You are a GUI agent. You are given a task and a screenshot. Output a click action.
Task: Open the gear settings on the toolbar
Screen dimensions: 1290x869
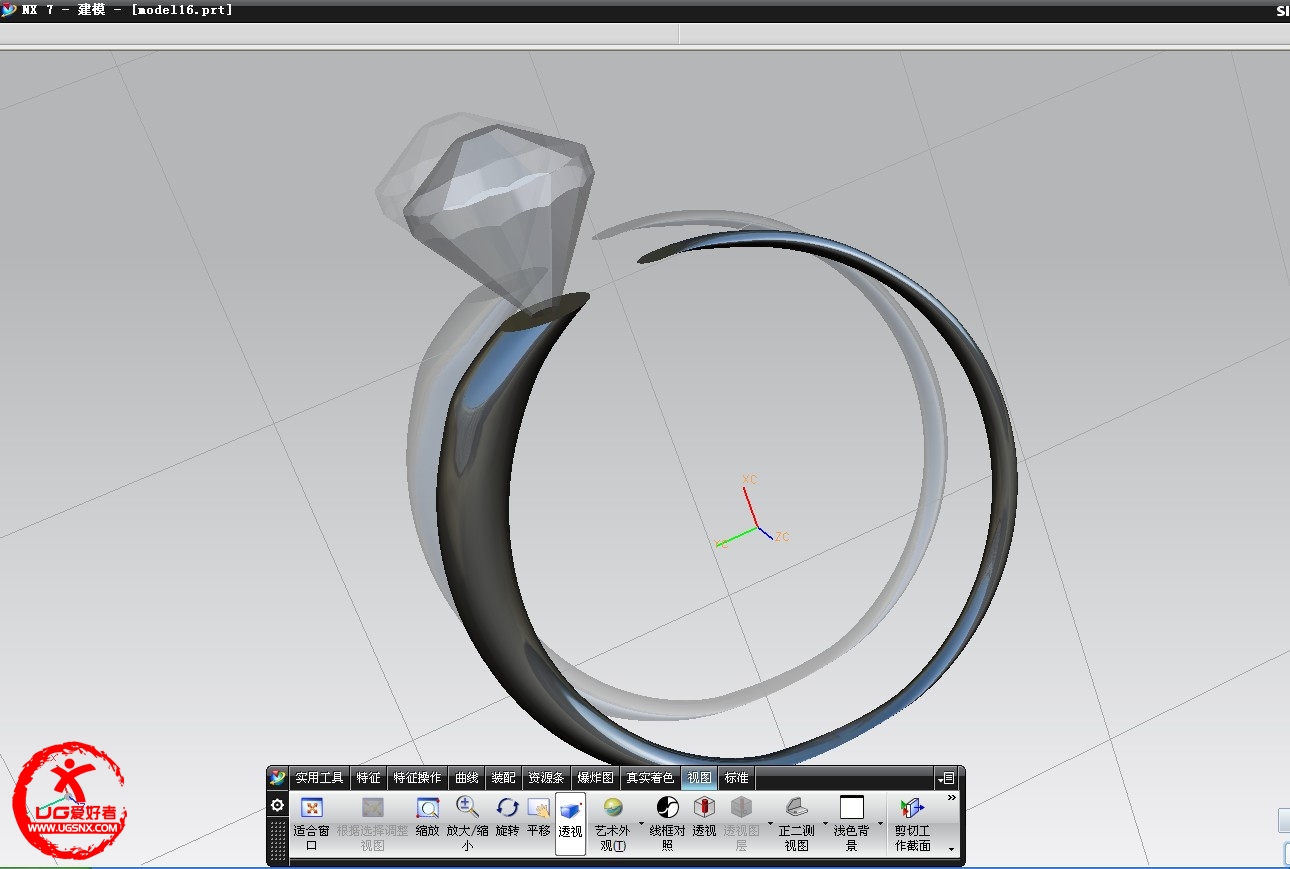pyautogui.click(x=278, y=805)
